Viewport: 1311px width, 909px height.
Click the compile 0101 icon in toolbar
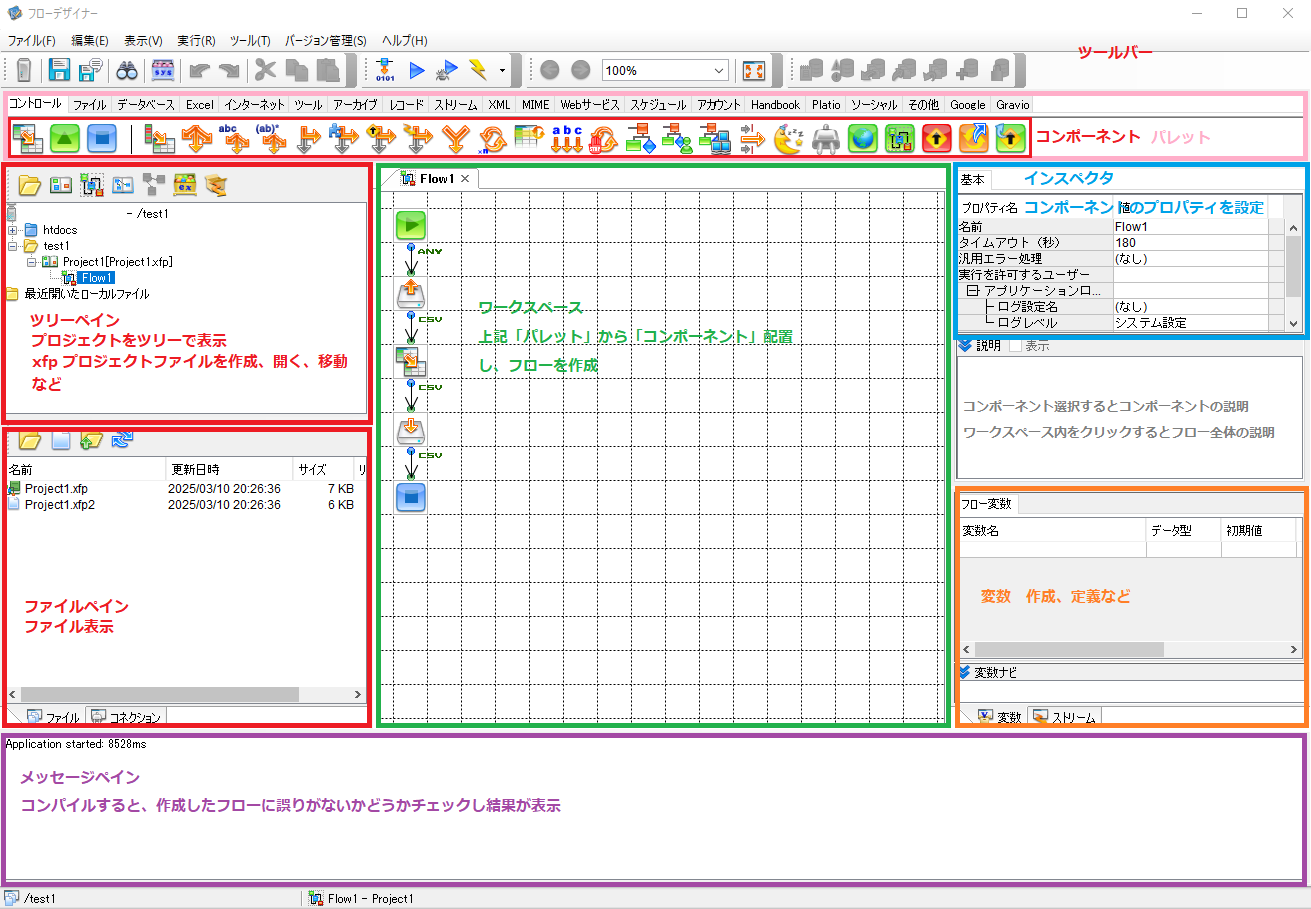click(384, 70)
